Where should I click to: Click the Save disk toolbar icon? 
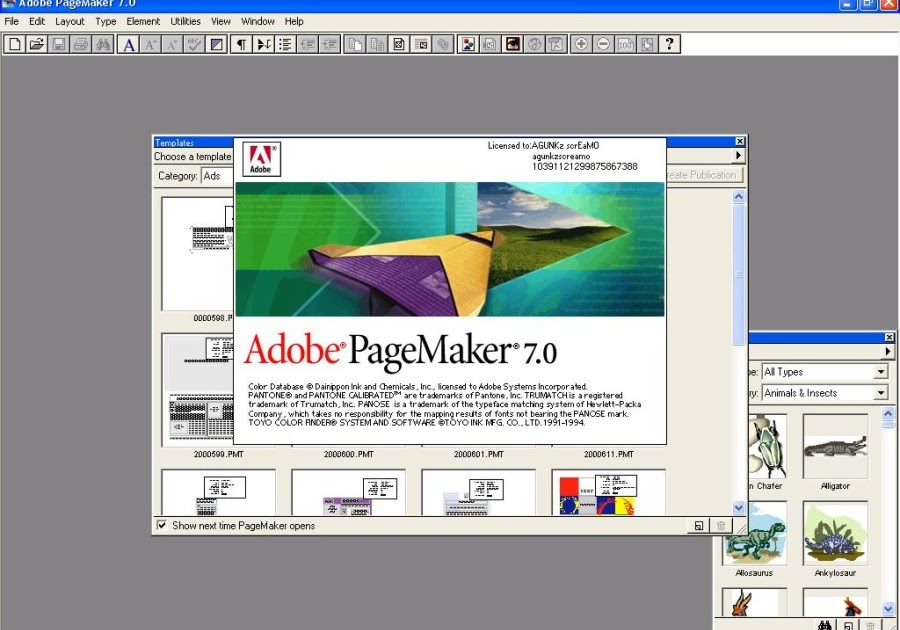pyautogui.click(x=59, y=44)
